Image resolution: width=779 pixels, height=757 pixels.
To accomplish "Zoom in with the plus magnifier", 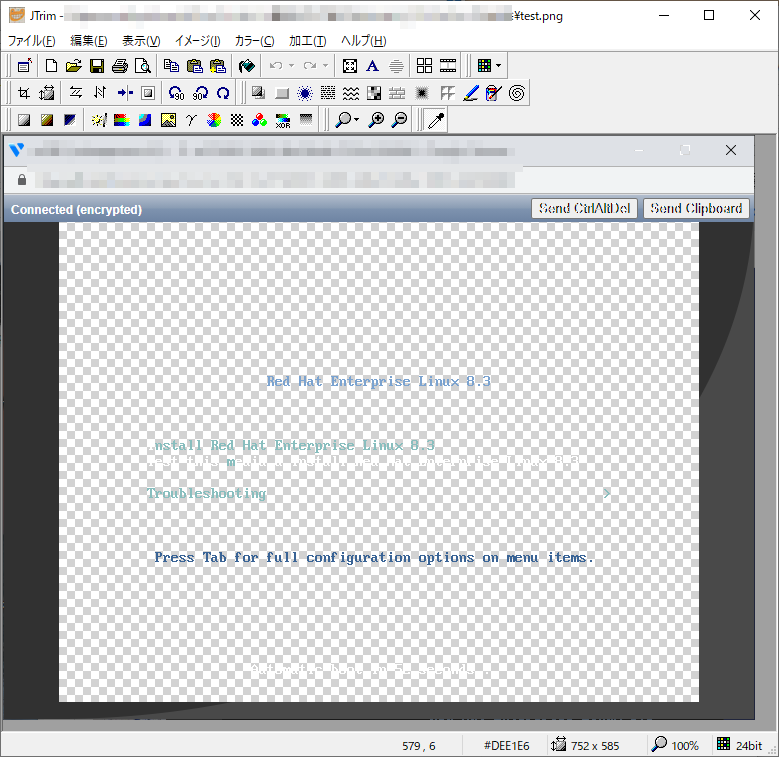I will click(x=376, y=120).
